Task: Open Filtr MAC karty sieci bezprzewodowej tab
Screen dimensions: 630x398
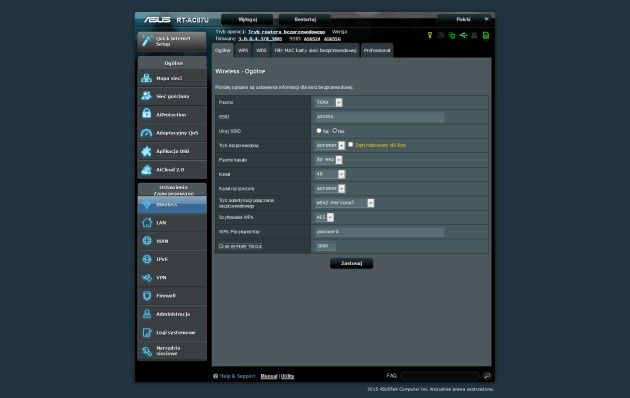Action: 315,50
